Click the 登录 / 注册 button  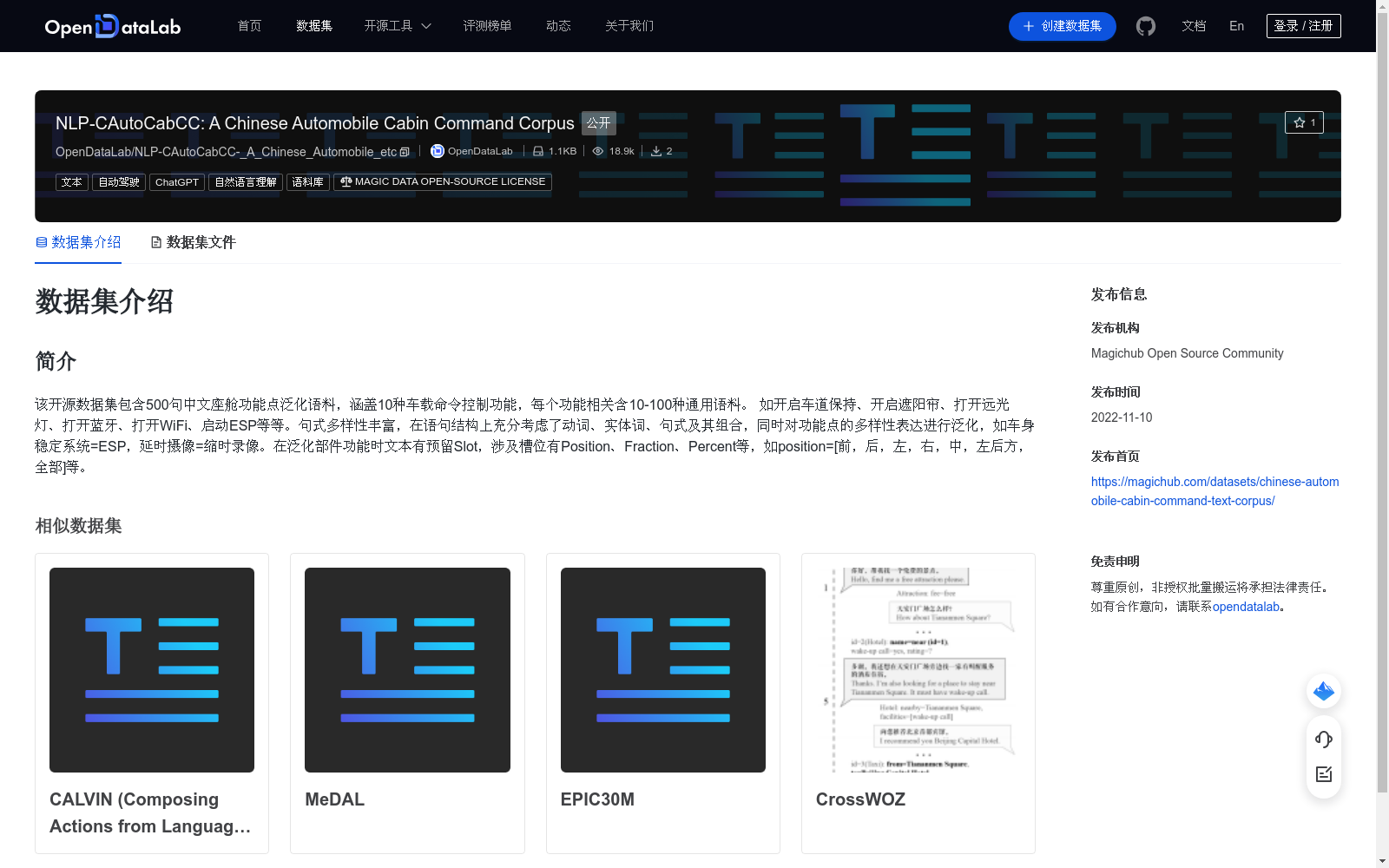pos(1304,26)
